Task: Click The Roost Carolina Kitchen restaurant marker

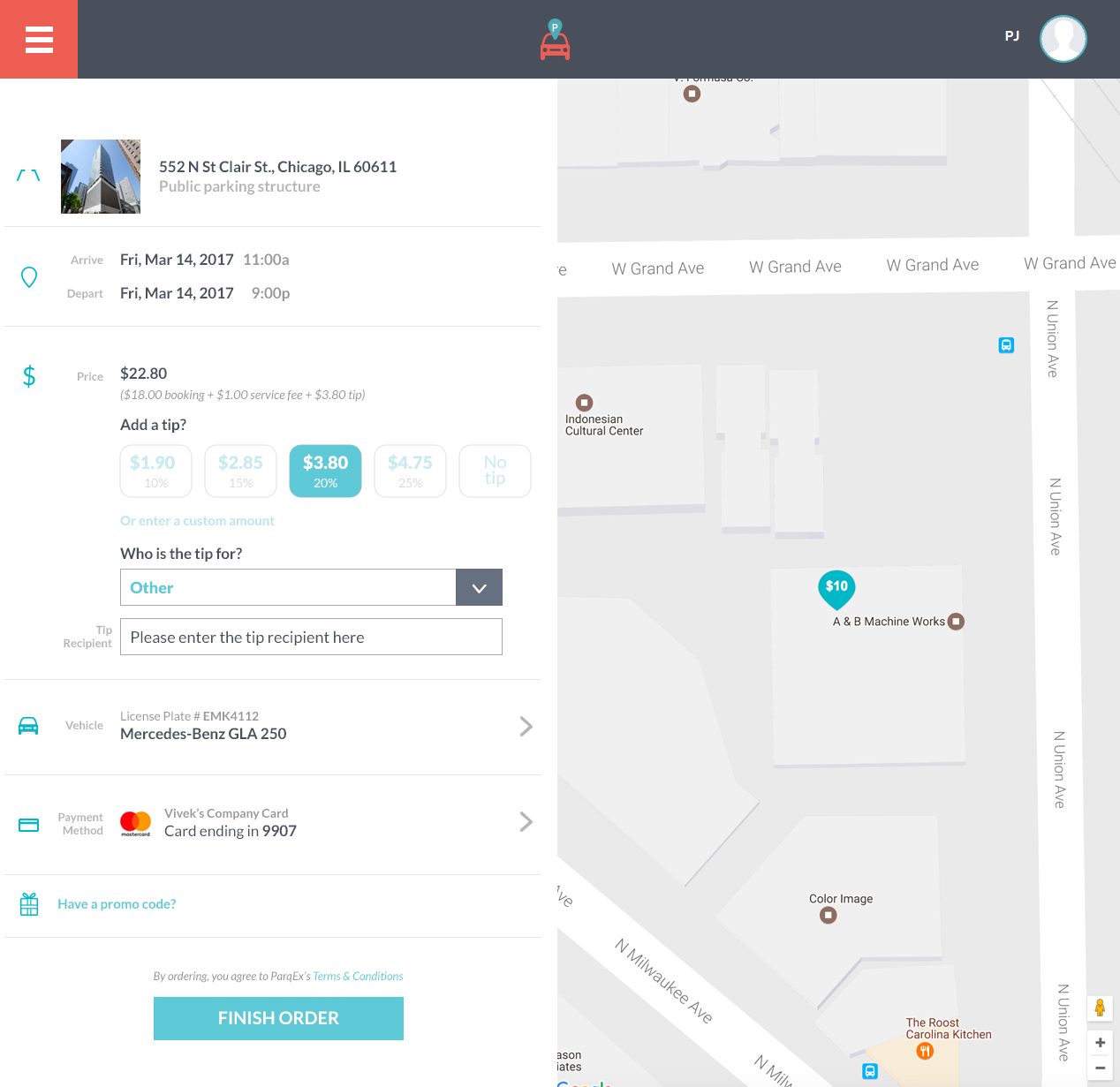Action: click(x=925, y=1051)
